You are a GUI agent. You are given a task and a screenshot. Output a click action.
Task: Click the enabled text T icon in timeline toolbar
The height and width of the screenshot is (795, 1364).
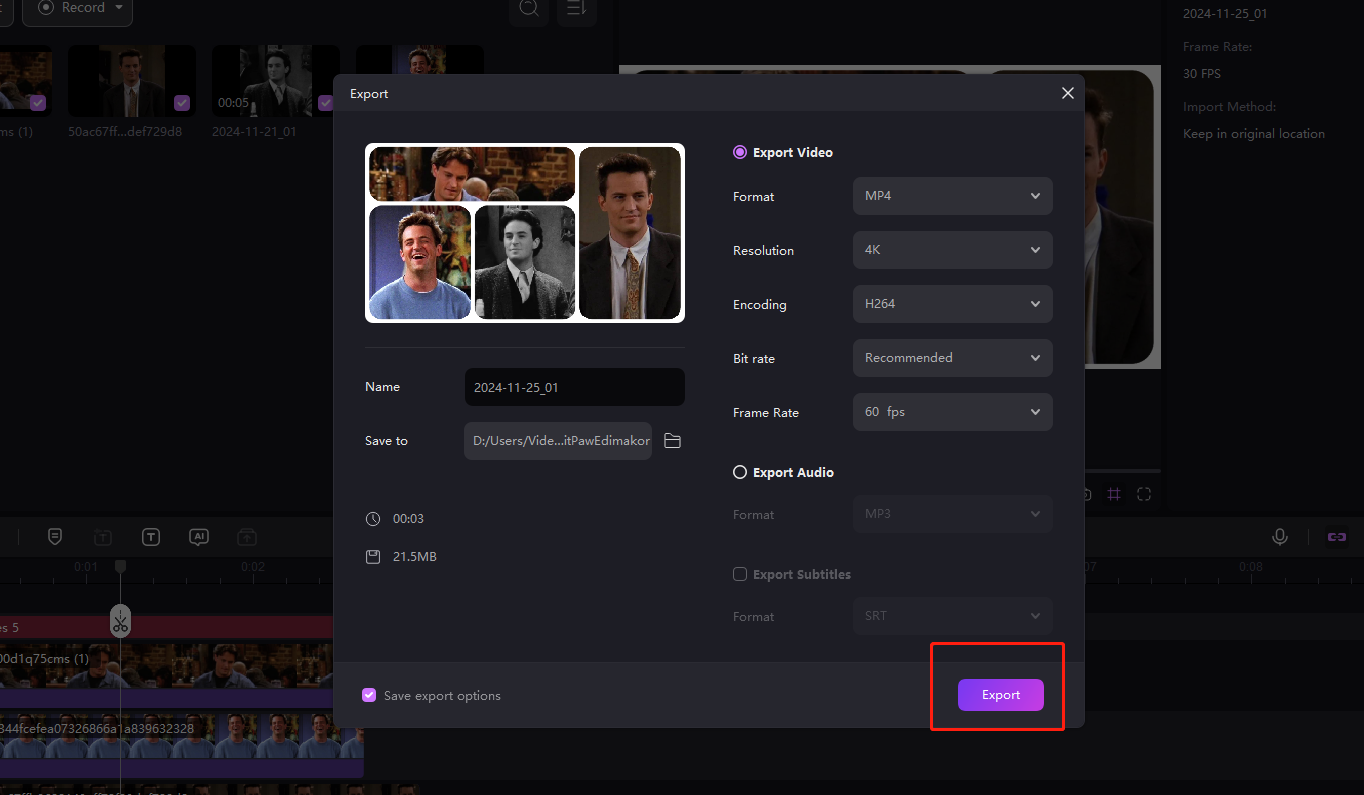tap(151, 537)
